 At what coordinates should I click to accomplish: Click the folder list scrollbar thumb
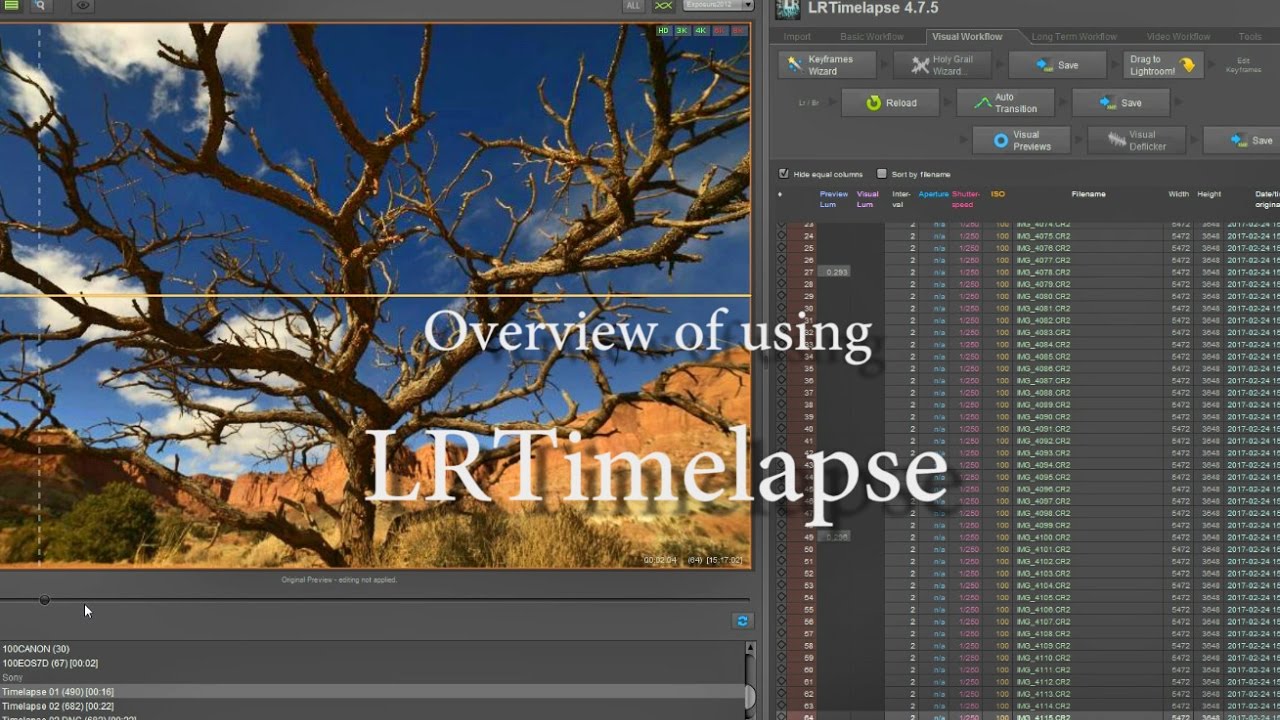pyautogui.click(x=750, y=696)
